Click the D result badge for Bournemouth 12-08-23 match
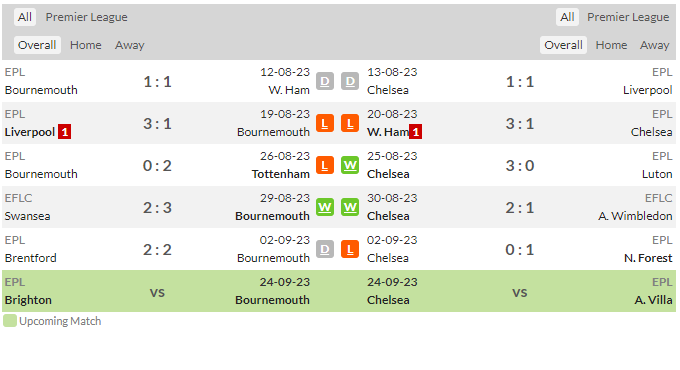This screenshot has height=370, width=680. (x=325, y=81)
